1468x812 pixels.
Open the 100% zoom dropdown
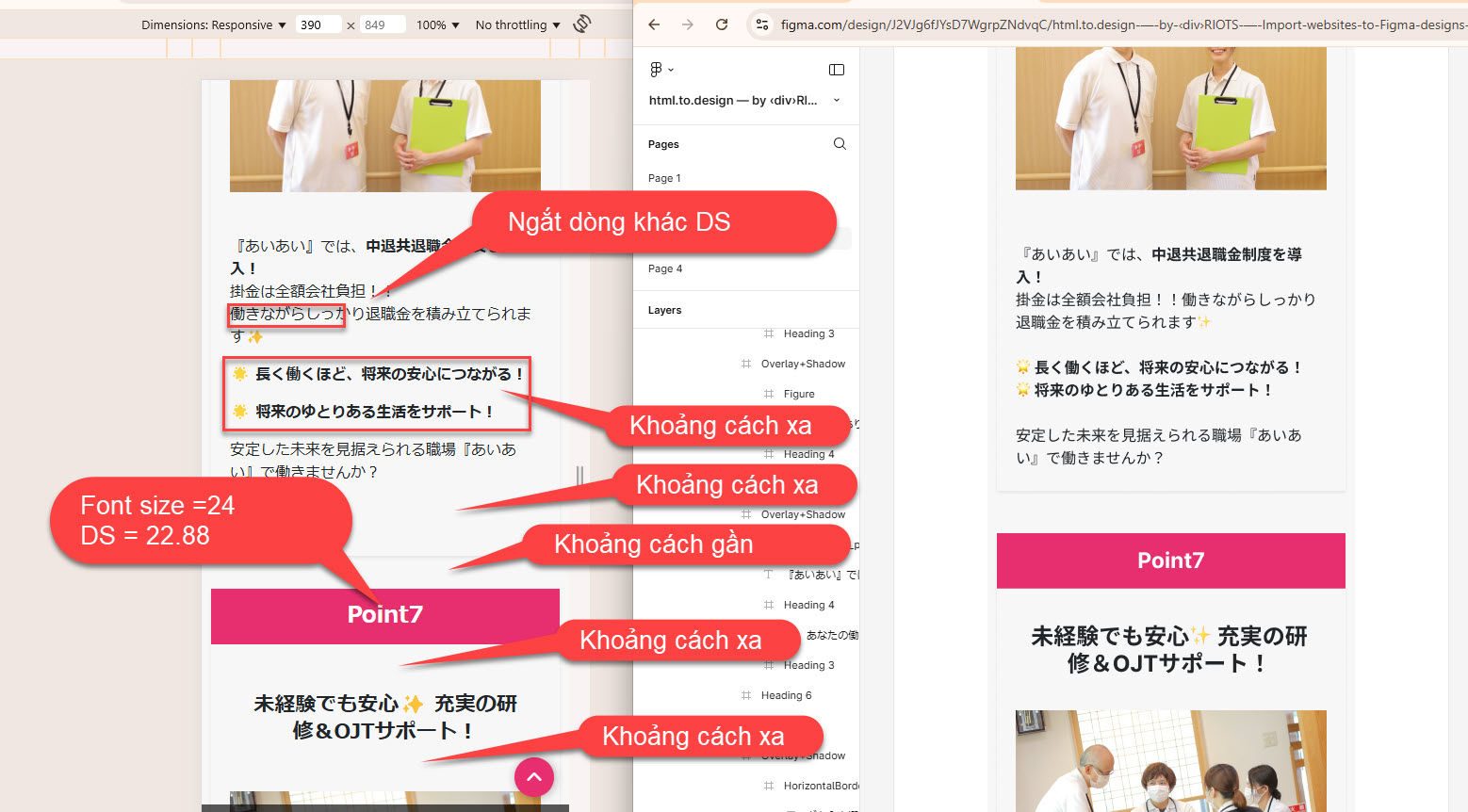[x=437, y=25]
